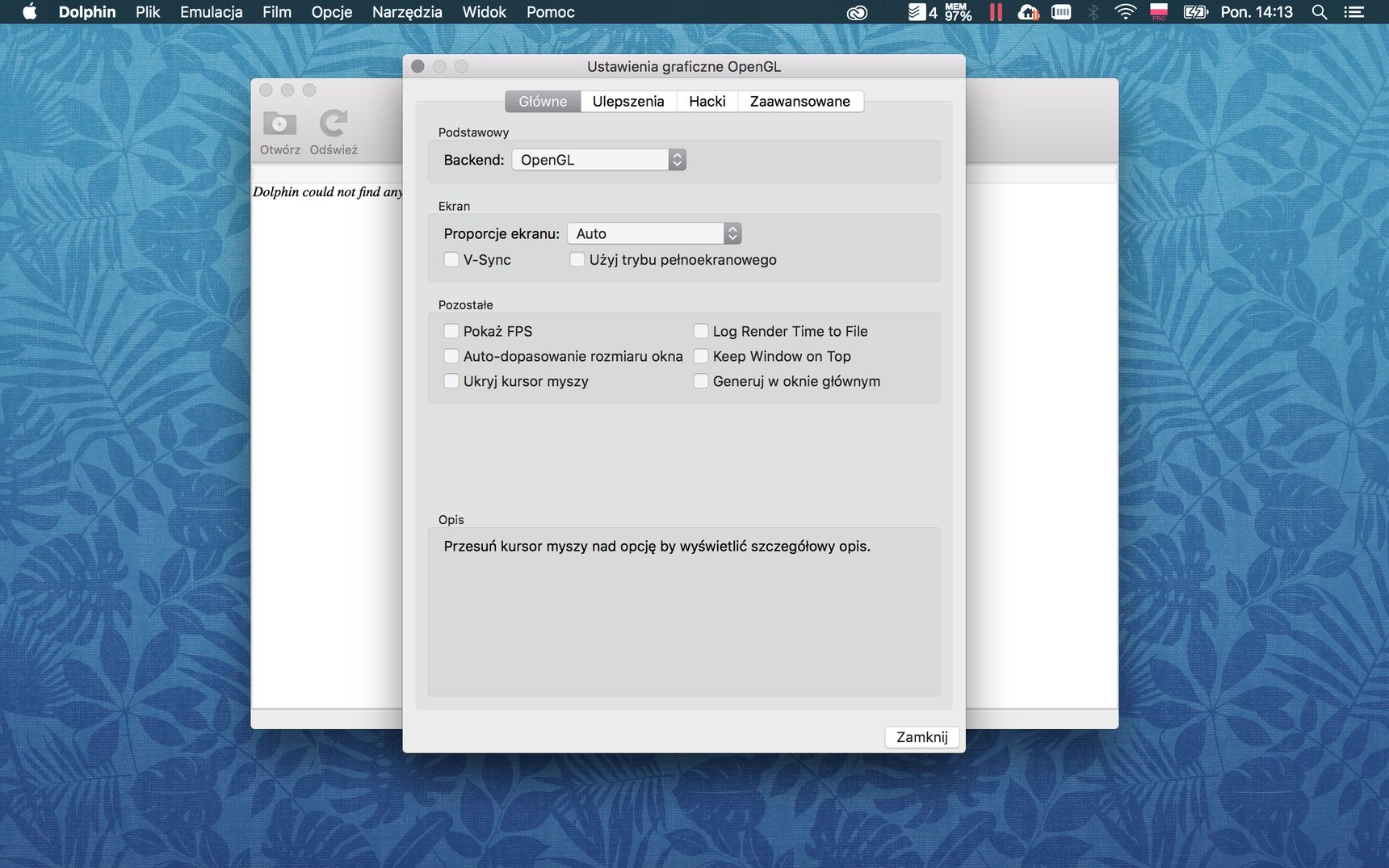Open the Plik menu
Viewport: 1389px width, 868px height.
pos(148,11)
